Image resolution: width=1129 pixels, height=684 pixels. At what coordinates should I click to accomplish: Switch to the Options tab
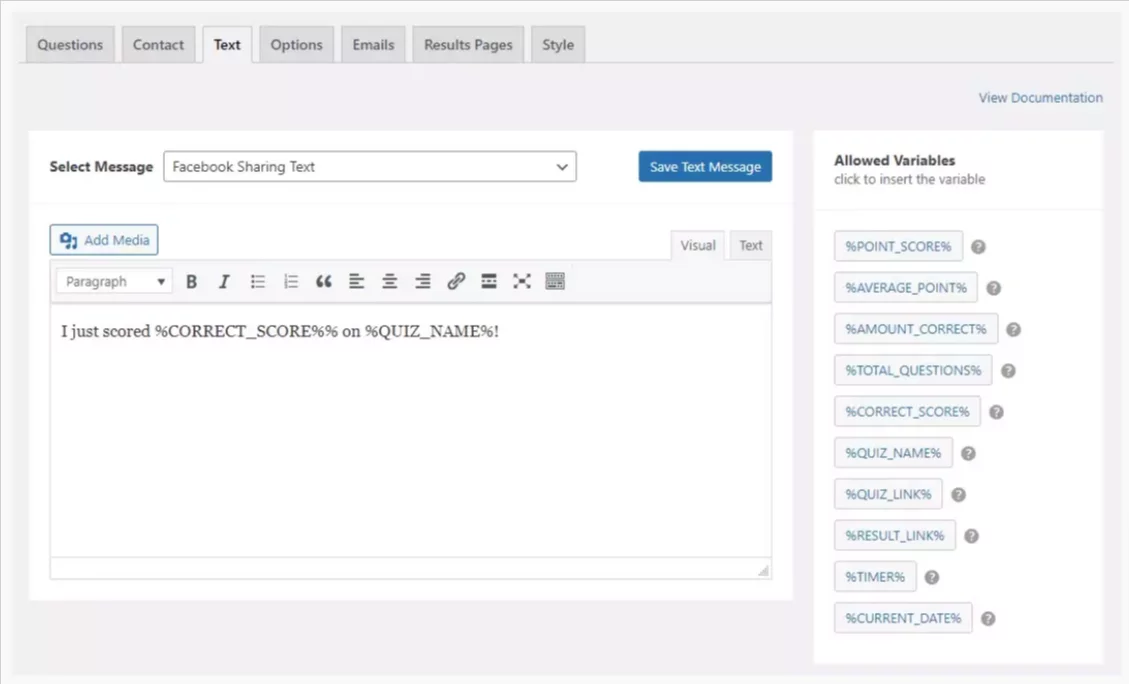pyautogui.click(x=296, y=45)
